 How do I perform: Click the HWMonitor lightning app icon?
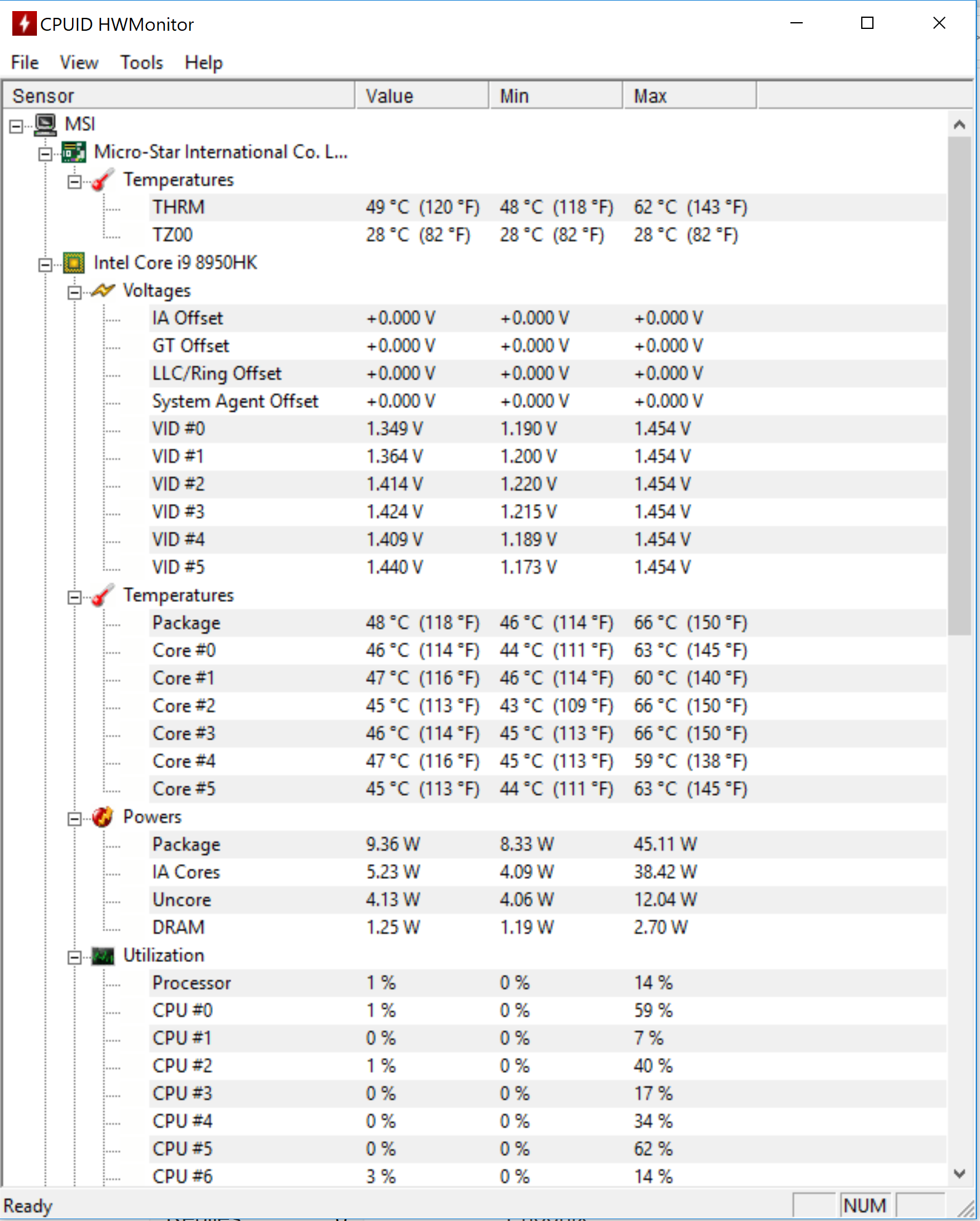[24, 24]
